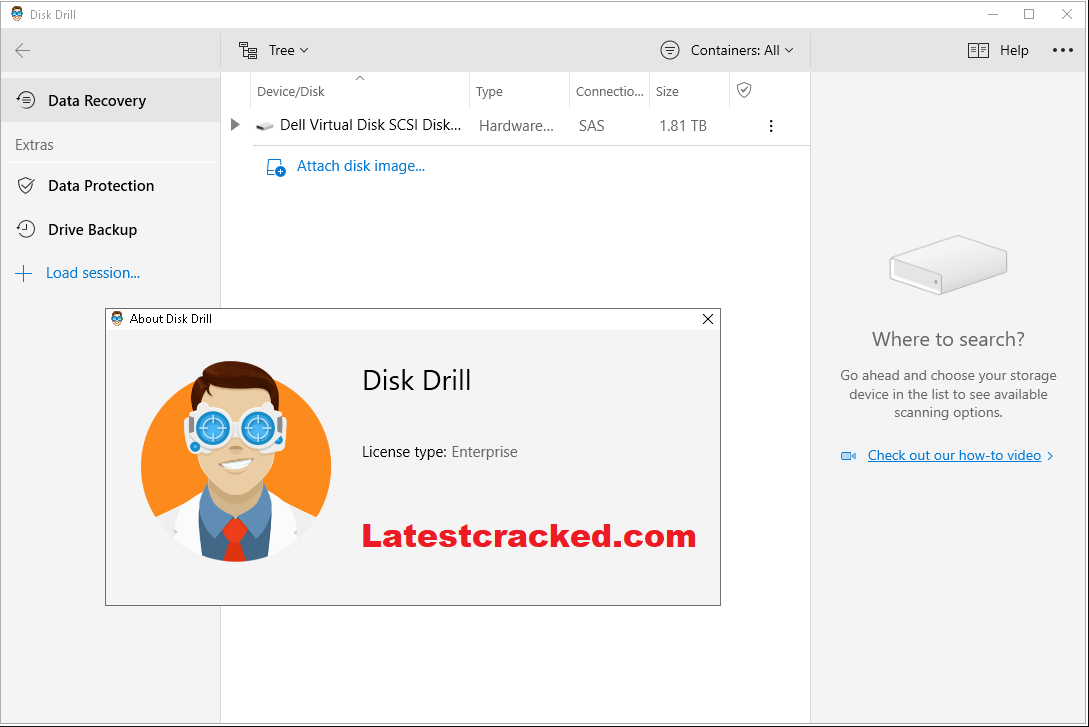Click the 'Hardware...' type cell
The width and height of the screenshot is (1089, 727).
coord(516,126)
